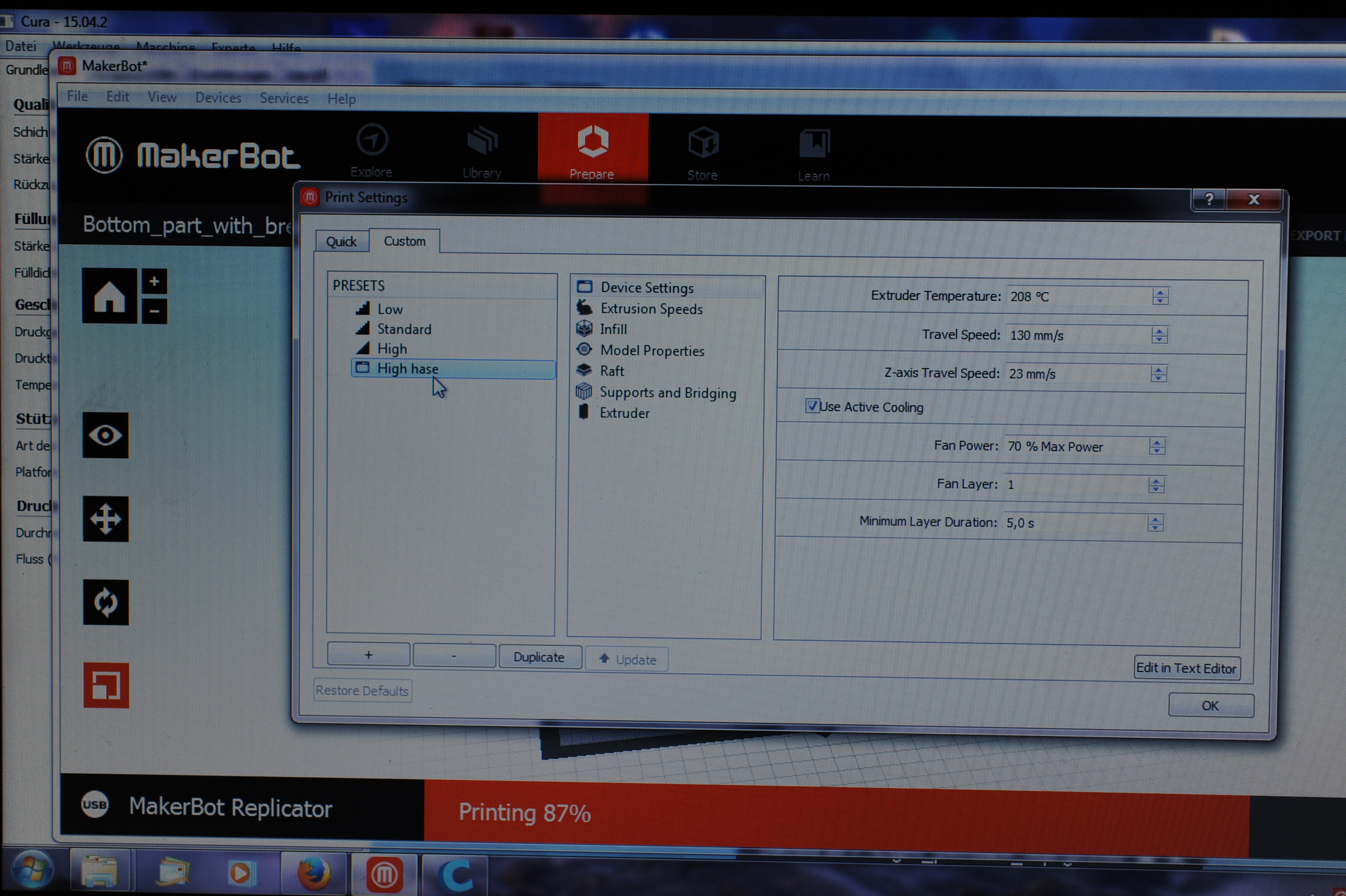This screenshot has height=896, width=1346.
Task: Open the Datei menu in Cura
Action: 21,46
